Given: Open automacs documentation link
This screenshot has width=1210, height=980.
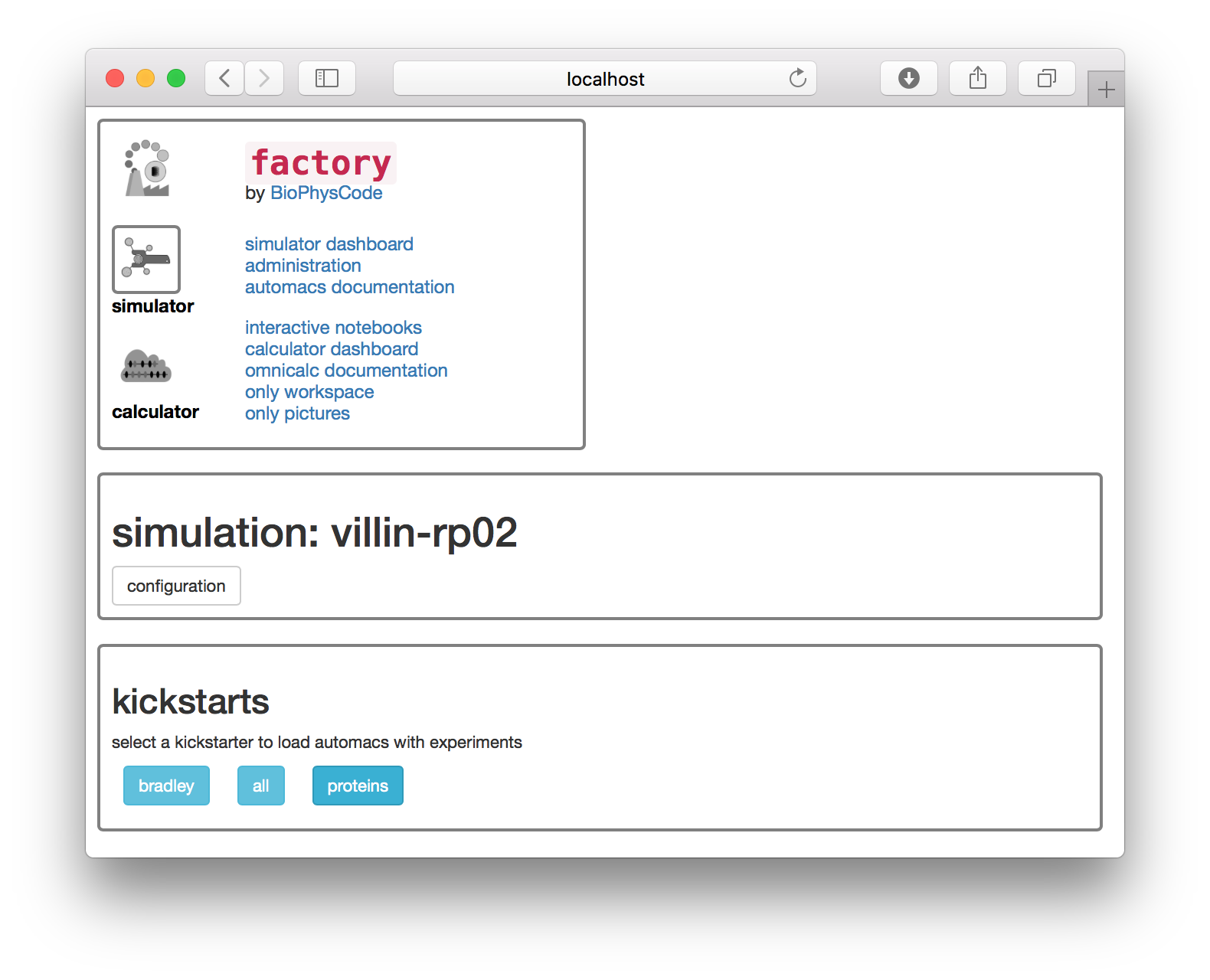Looking at the screenshot, I should pyautogui.click(x=350, y=287).
